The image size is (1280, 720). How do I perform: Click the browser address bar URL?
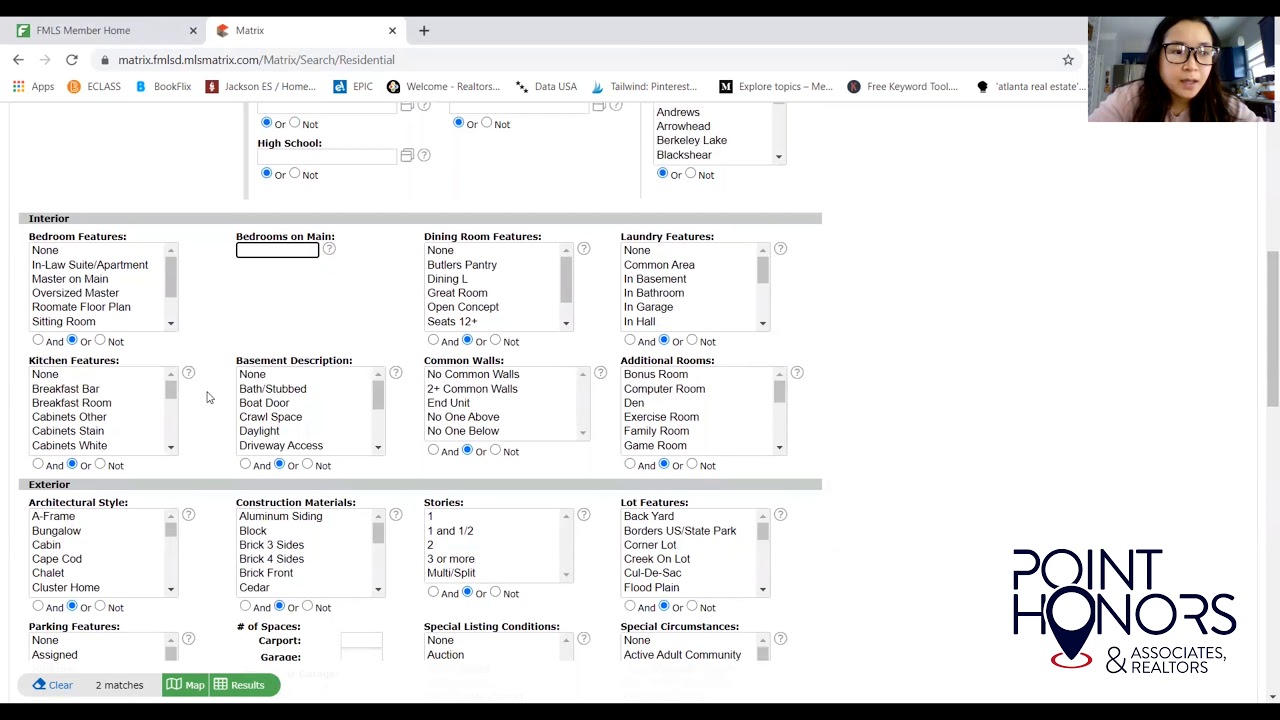[x=256, y=60]
